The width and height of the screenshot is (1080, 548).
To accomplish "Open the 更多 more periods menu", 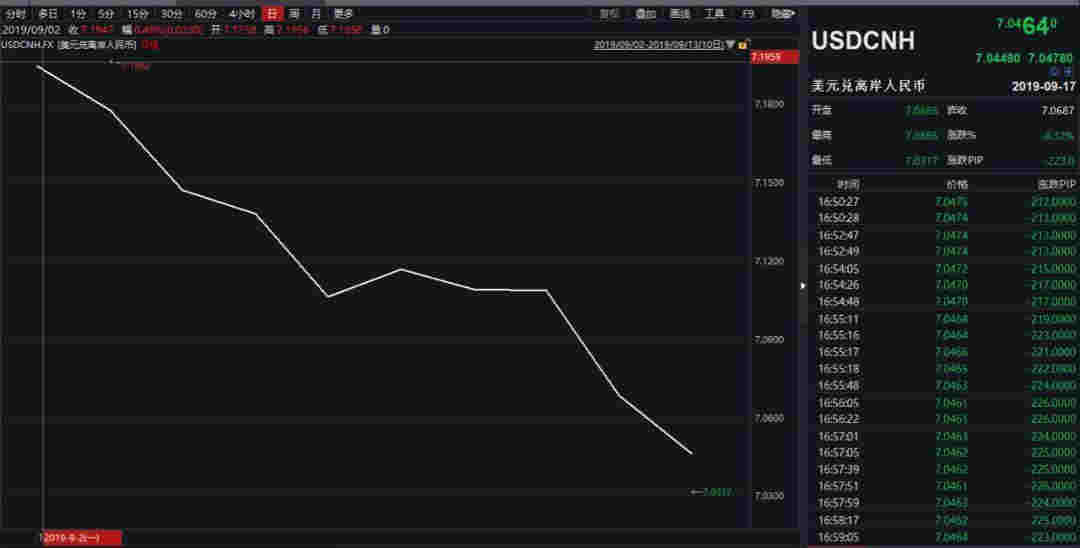I will point(343,14).
